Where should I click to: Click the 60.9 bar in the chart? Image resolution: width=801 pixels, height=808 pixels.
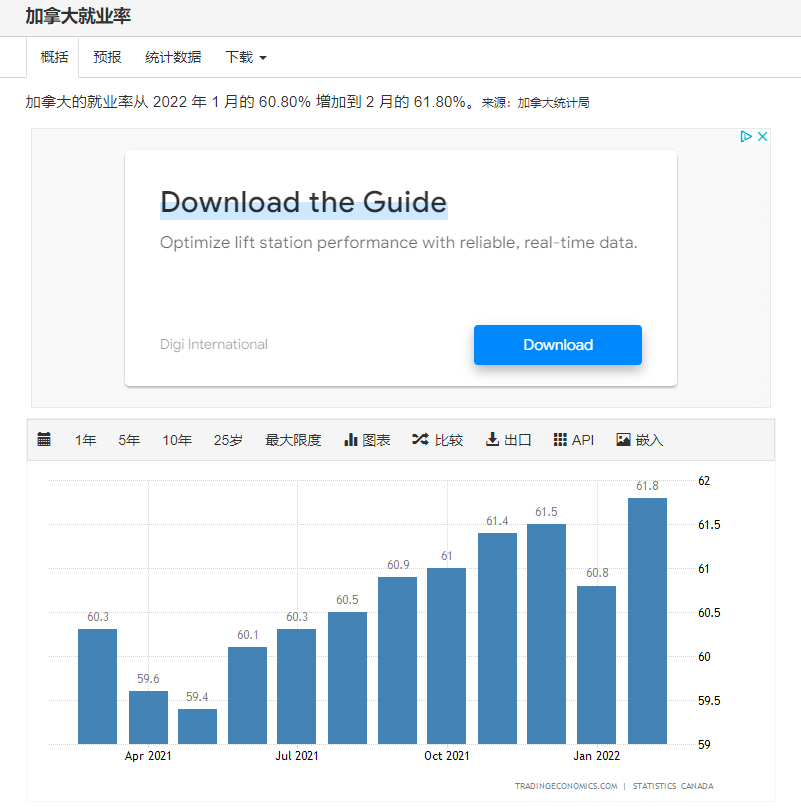pos(397,661)
